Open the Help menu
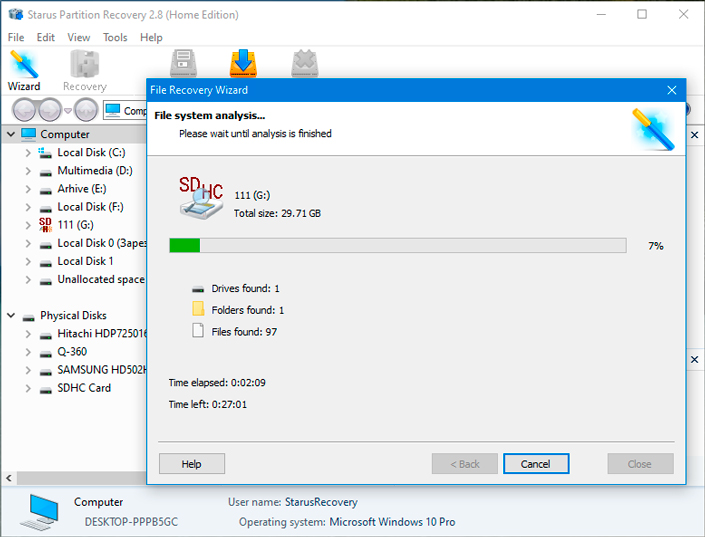Image resolution: width=705 pixels, height=537 pixels. (x=151, y=37)
